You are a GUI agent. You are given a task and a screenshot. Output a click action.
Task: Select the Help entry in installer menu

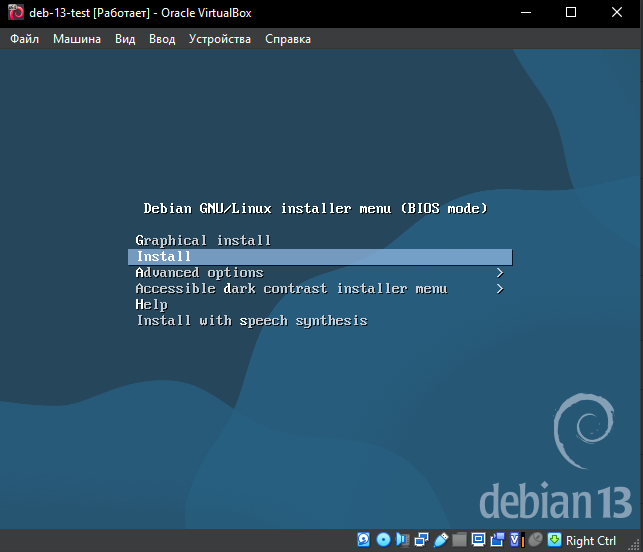(x=151, y=305)
